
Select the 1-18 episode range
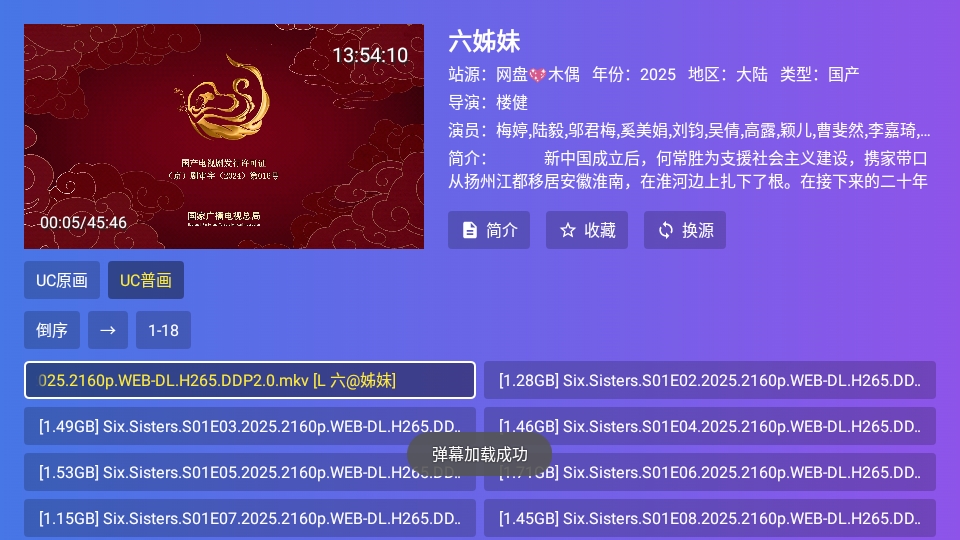point(163,330)
